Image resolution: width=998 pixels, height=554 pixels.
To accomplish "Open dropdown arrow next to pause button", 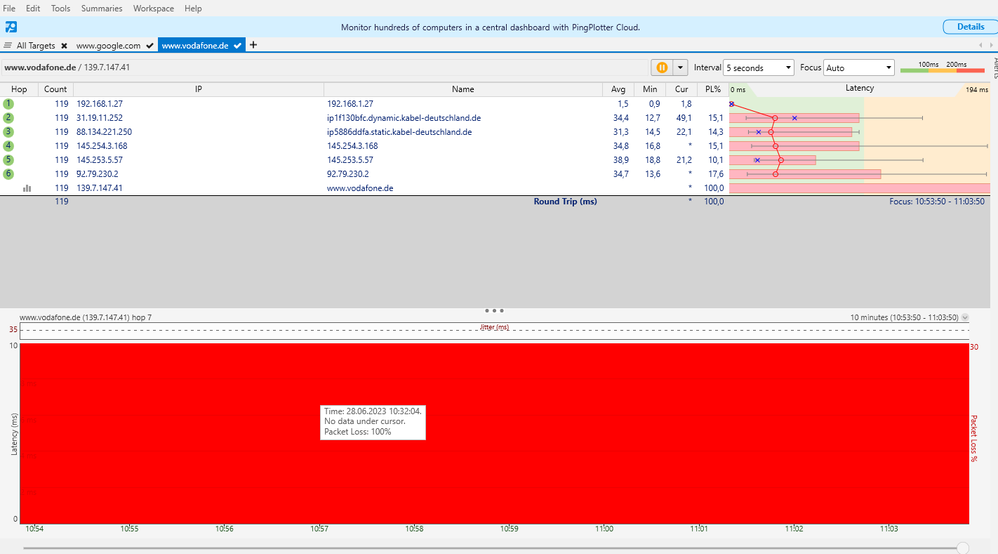I will tap(680, 67).
